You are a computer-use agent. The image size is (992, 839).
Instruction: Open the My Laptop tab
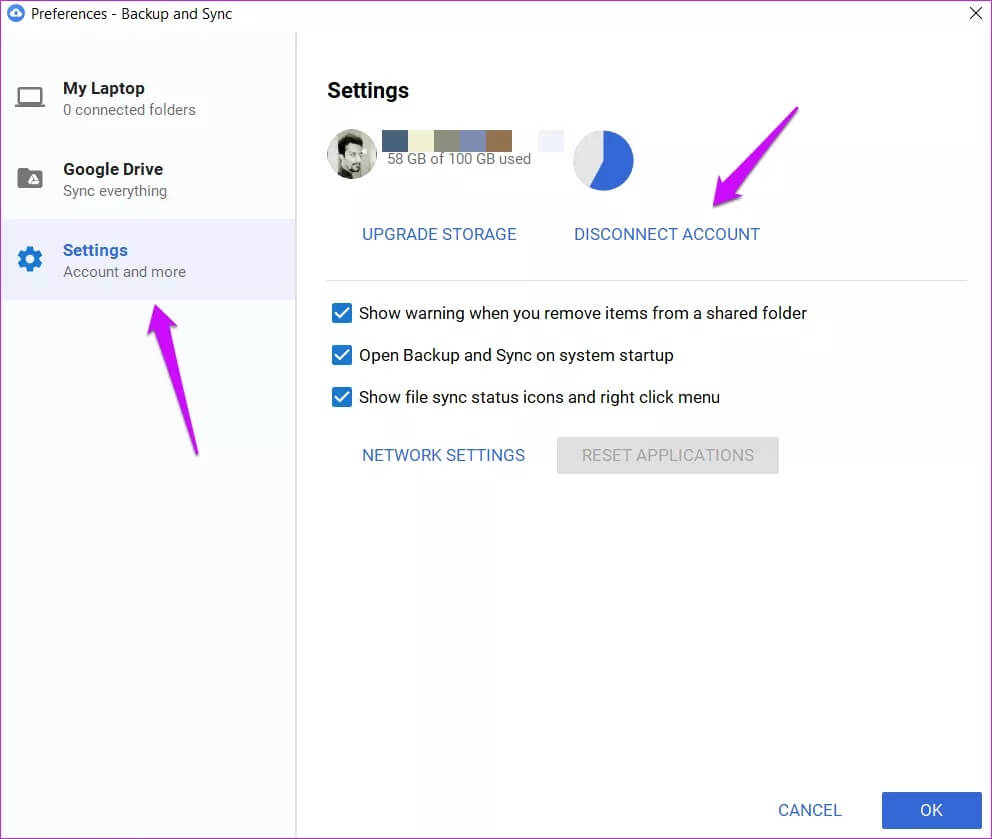pyautogui.click(x=149, y=98)
